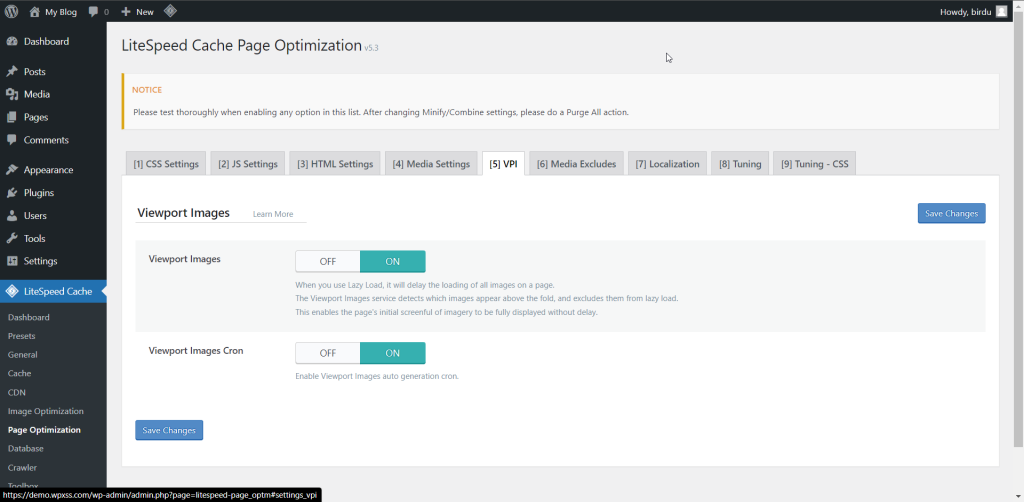
Task: Click the Users person icon
Action: (x=12, y=215)
